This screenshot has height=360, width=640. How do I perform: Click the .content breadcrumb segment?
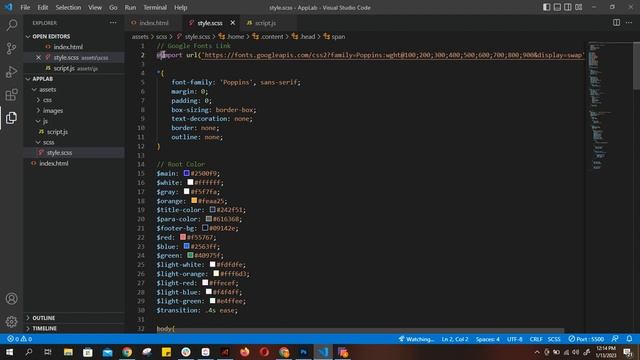click(x=267, y=36)
